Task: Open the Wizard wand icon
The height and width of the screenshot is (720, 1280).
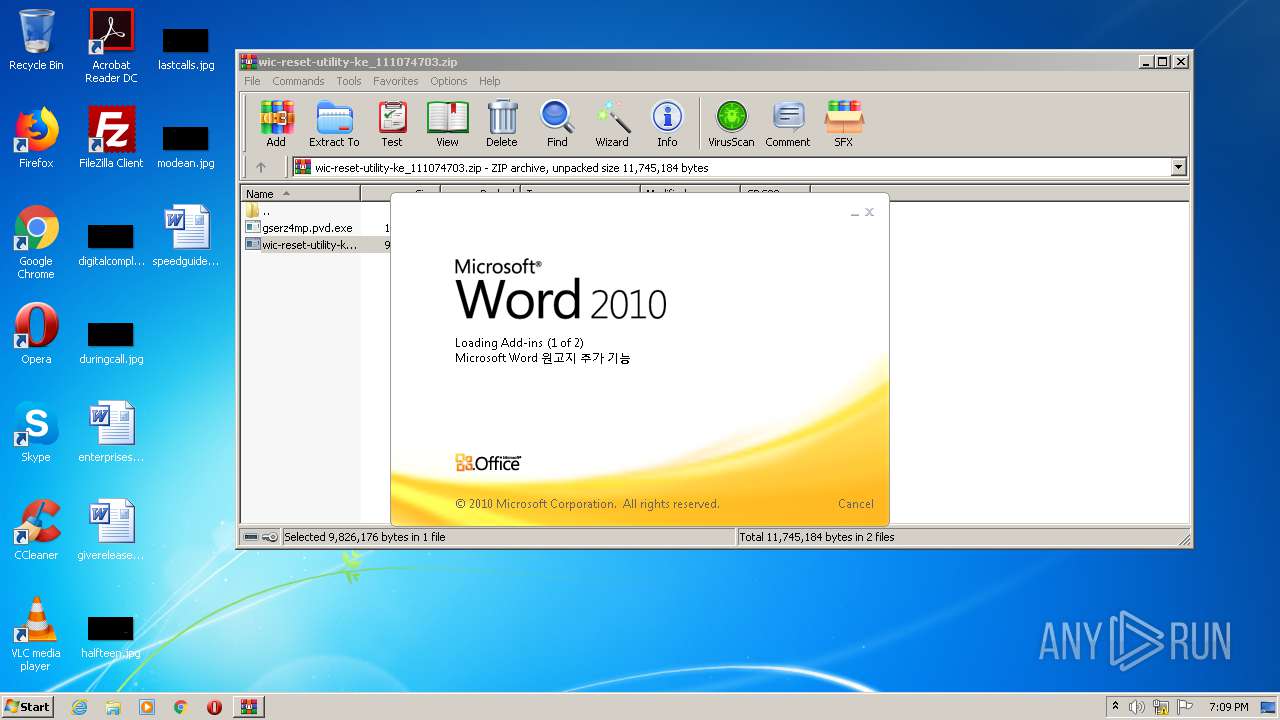Action: click(x=612, y=124)
